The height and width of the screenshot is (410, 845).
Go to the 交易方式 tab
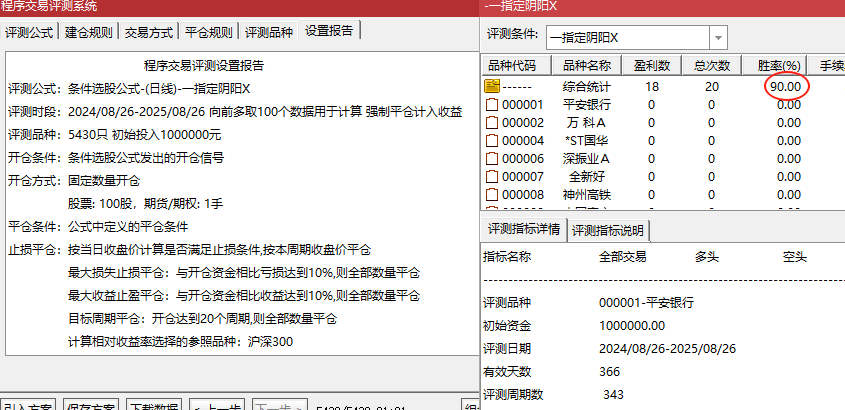pyautogui.click(x=149, y=32)
